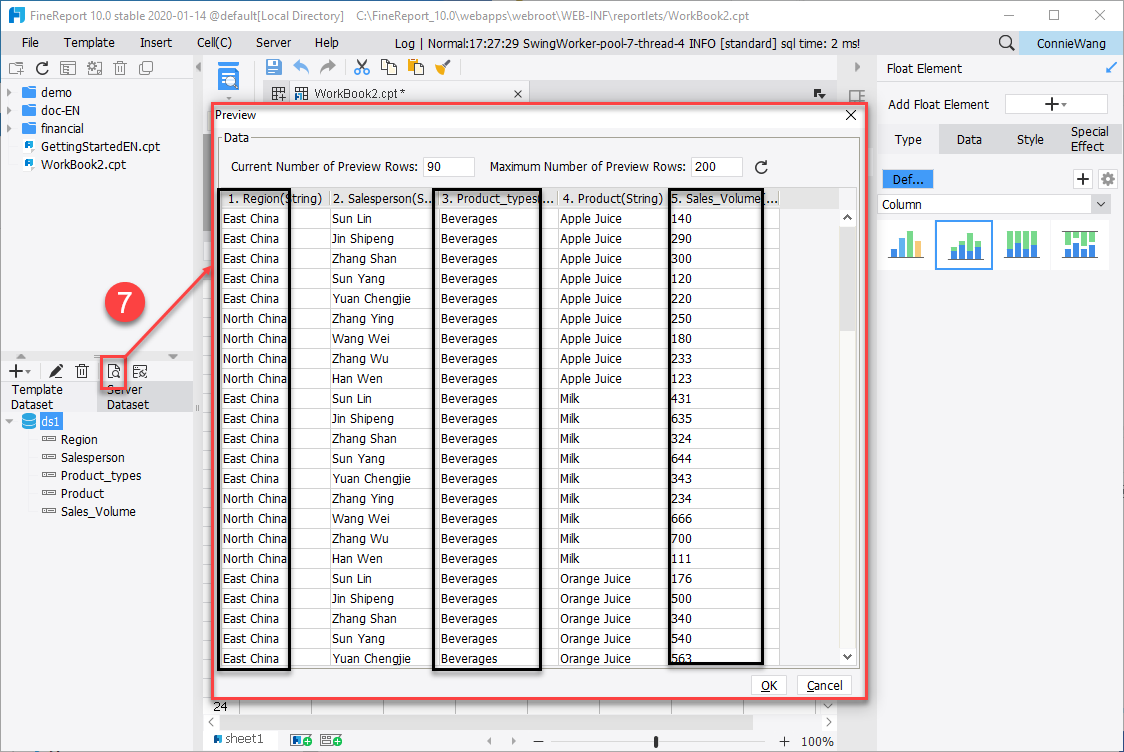This screenshot has width=1124, height=752.
Task: Click the Def... chart button
Action: pos(908,179)
